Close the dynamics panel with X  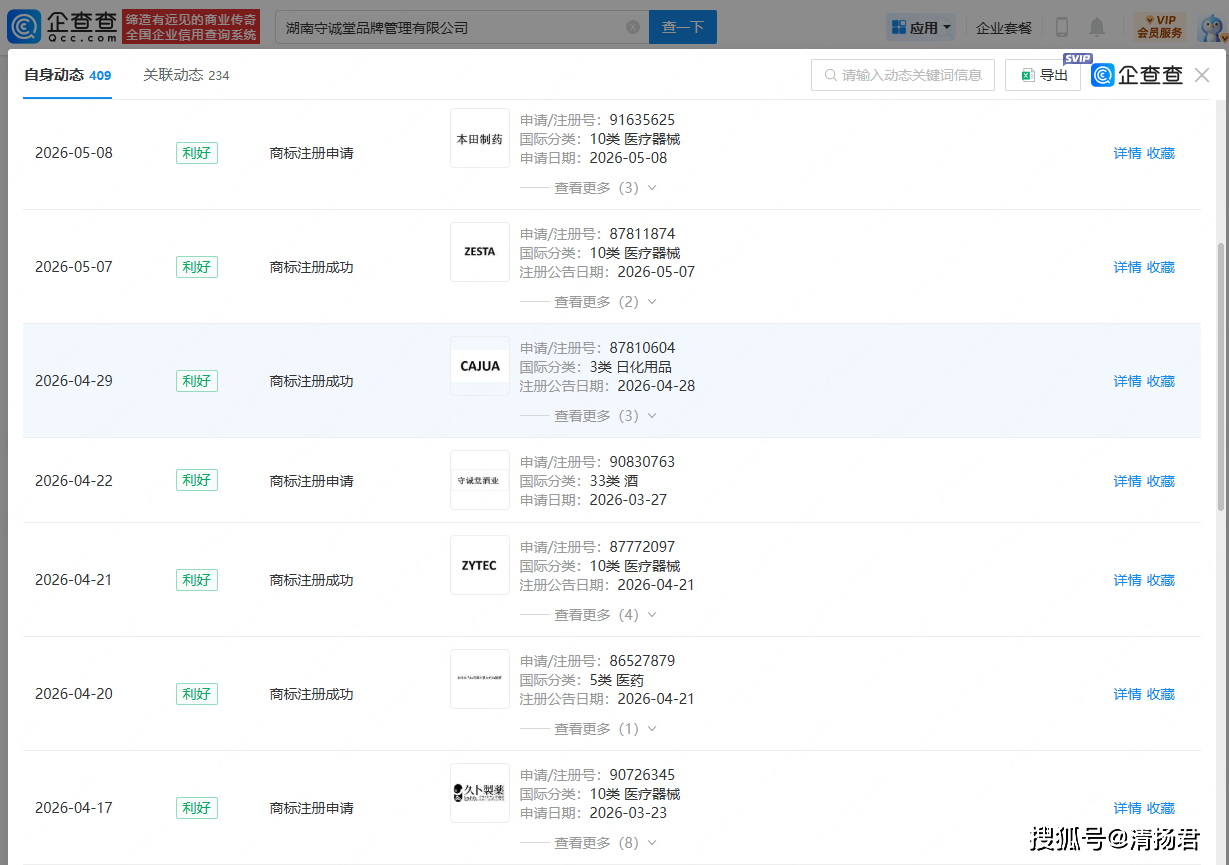[x=1202, y=75]
